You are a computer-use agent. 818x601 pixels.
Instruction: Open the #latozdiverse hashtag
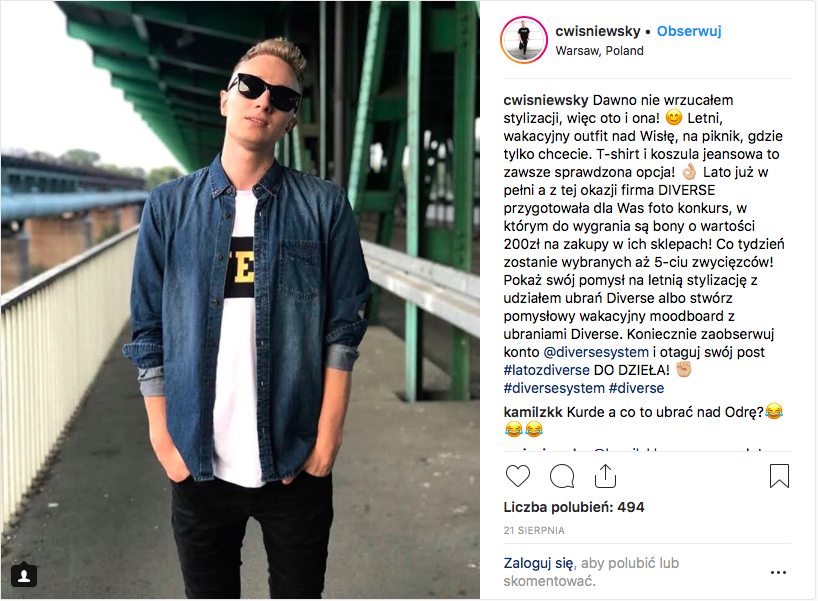coord(546,370)
